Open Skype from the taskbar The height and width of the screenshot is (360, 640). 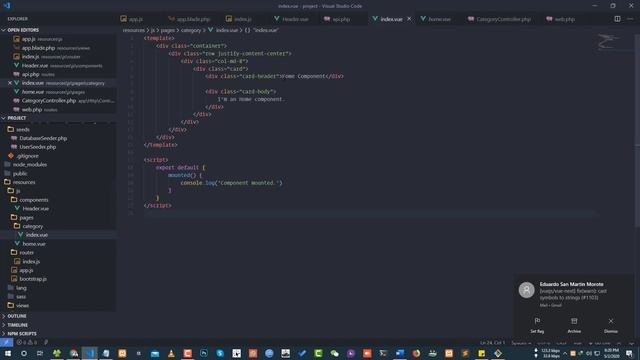[220, 353]
